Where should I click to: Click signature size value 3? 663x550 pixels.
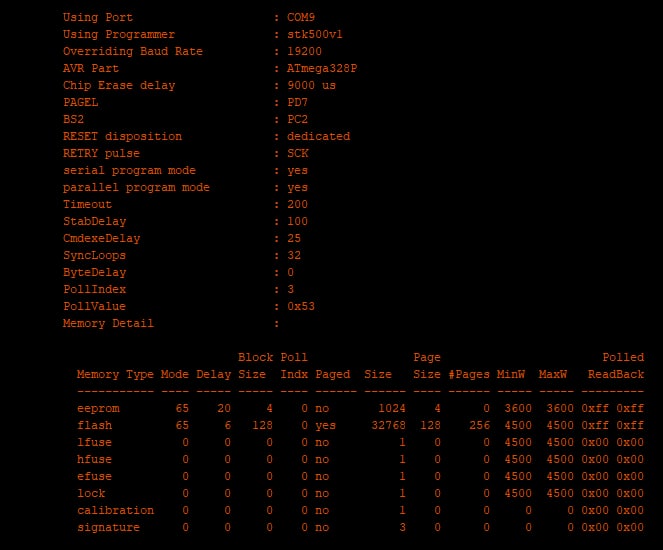pyautogui.click(x=402, y=527)
